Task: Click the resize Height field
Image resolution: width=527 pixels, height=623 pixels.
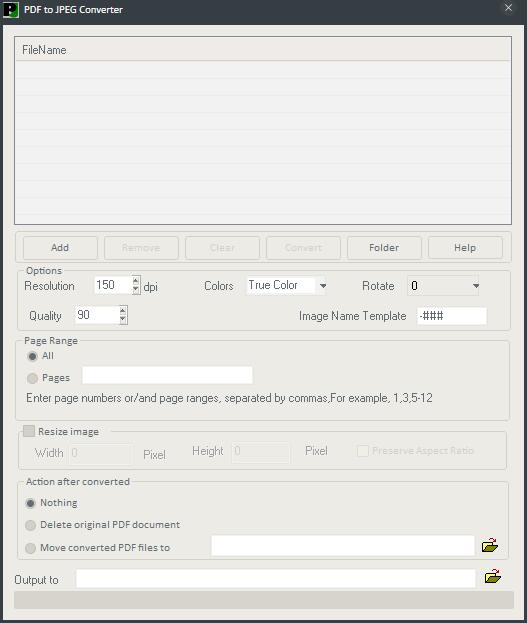Action: (x=261, y=452)
